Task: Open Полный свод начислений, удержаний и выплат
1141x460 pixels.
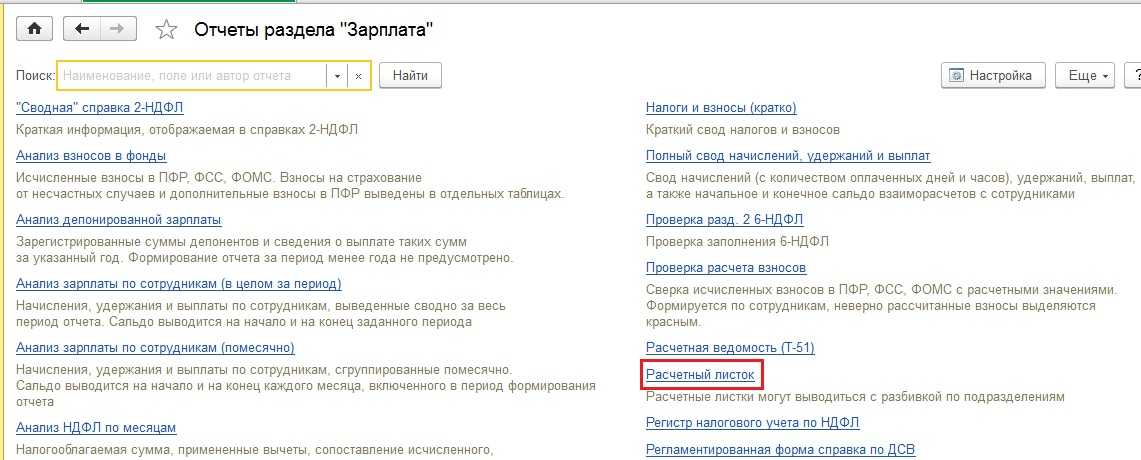Action: click(x=788, y=155)
